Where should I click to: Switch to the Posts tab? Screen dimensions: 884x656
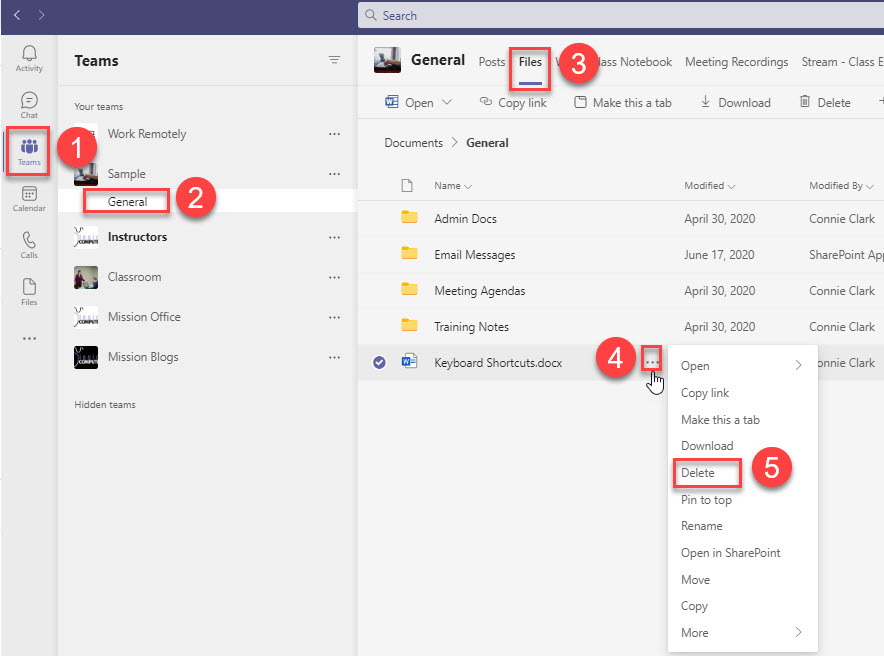pos(492,62)
